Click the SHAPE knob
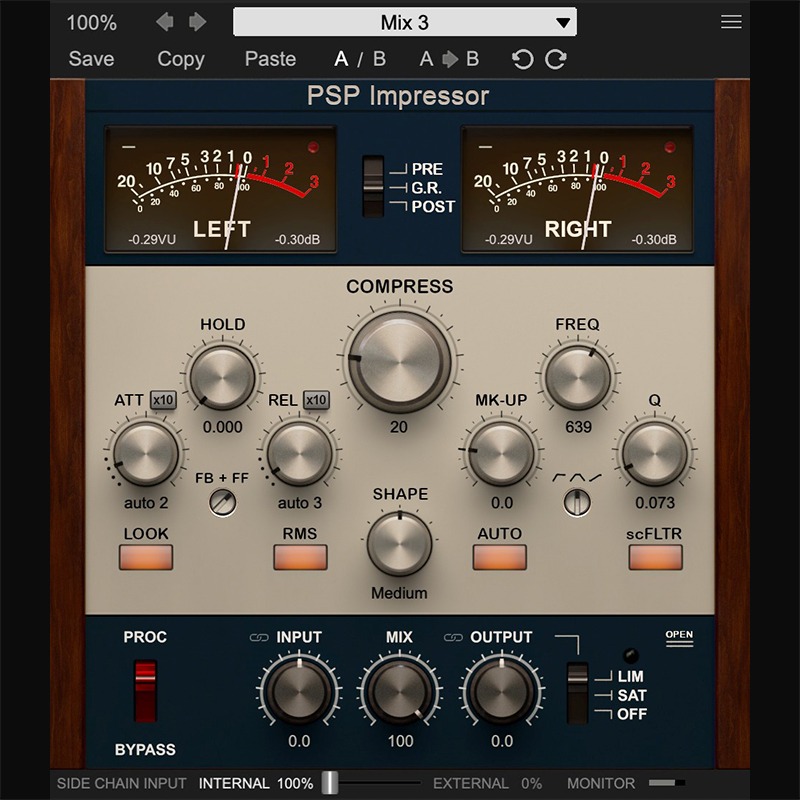Screen dimensions: 800x800 click(x=399, y=543)
